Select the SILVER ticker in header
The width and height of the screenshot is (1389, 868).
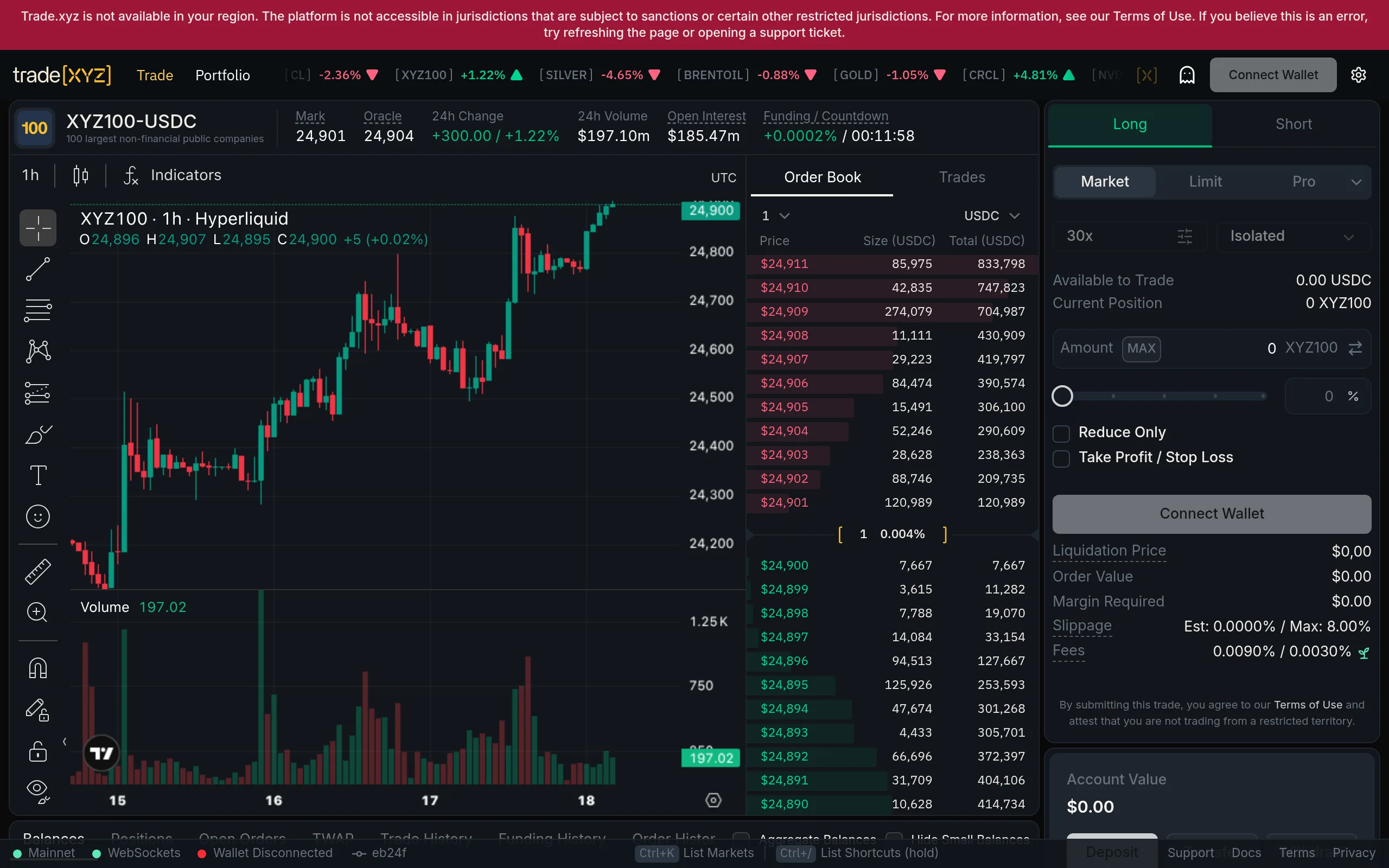[x=600, y=75]
